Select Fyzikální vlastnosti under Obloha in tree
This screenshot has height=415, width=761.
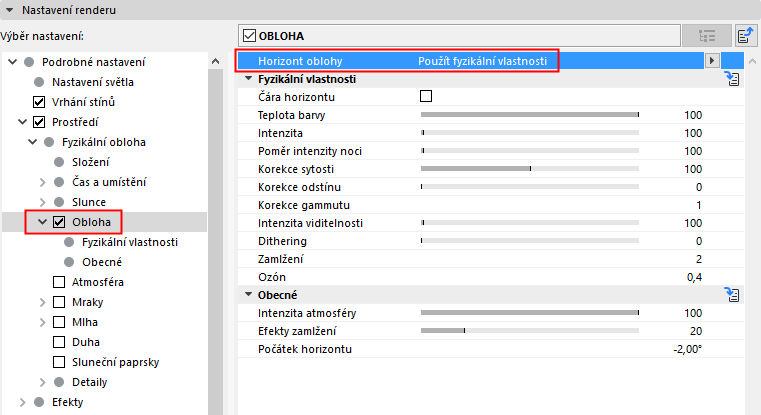[130, 242]
